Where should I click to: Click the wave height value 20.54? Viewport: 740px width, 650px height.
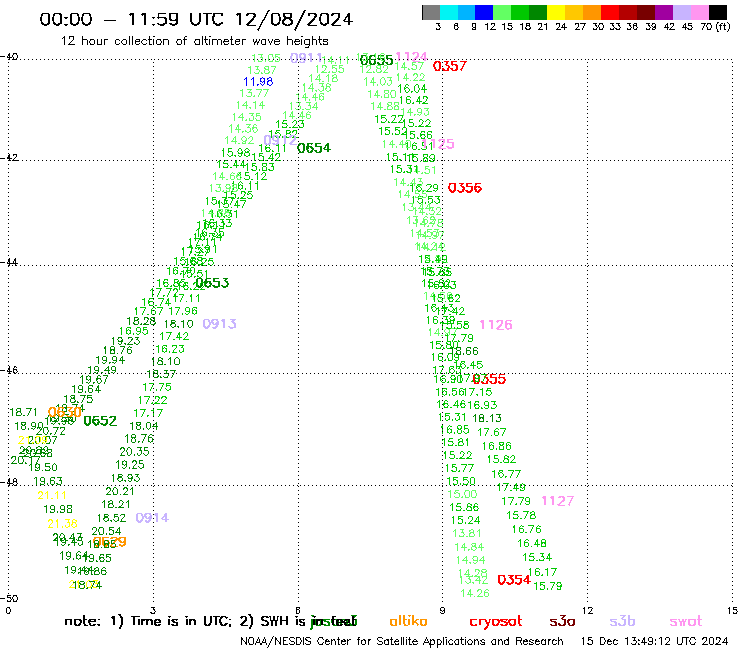tap(106, 531)
